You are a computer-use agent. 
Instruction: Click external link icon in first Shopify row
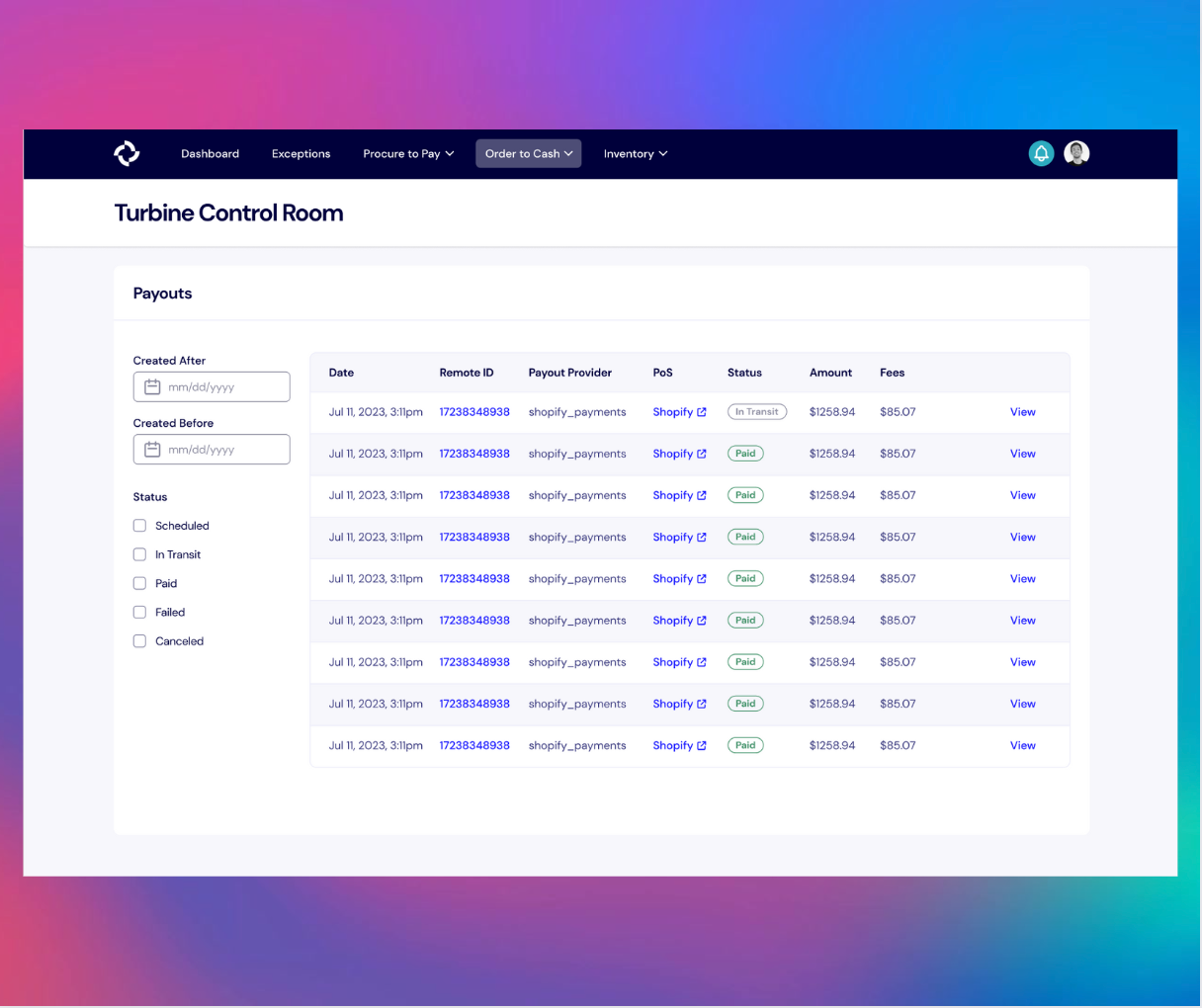click(x=702, y=412)
